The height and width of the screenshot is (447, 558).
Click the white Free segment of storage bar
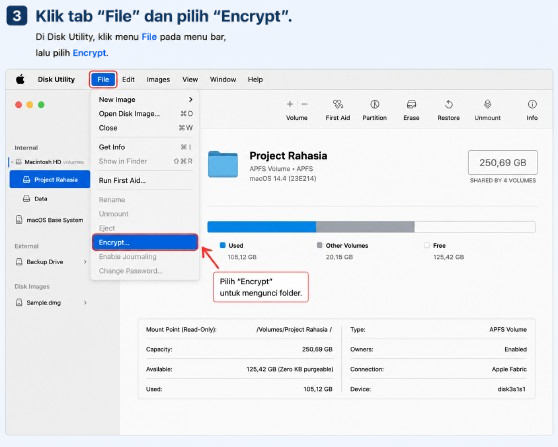pos(475,227)
